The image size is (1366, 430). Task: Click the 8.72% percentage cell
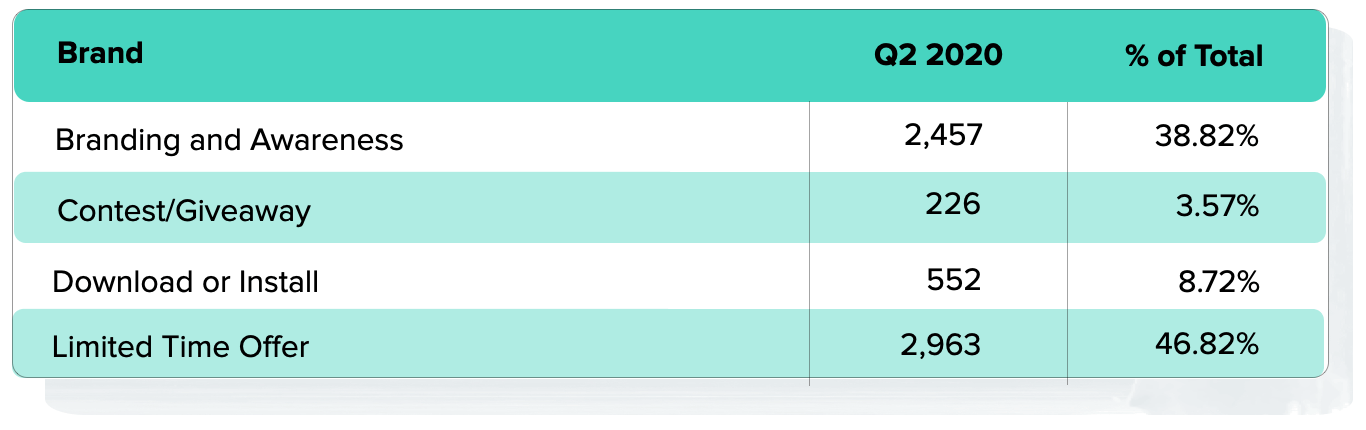[x=1219, y=283]
